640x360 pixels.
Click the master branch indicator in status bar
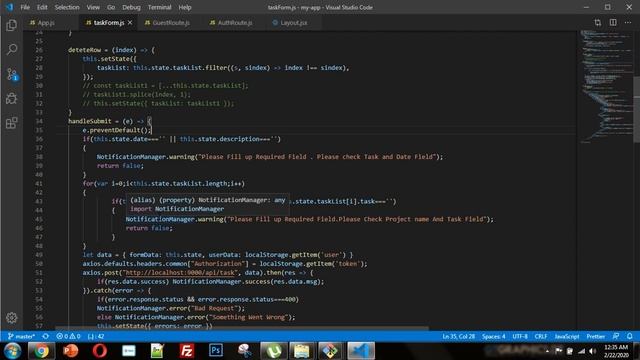click(21, 336)
